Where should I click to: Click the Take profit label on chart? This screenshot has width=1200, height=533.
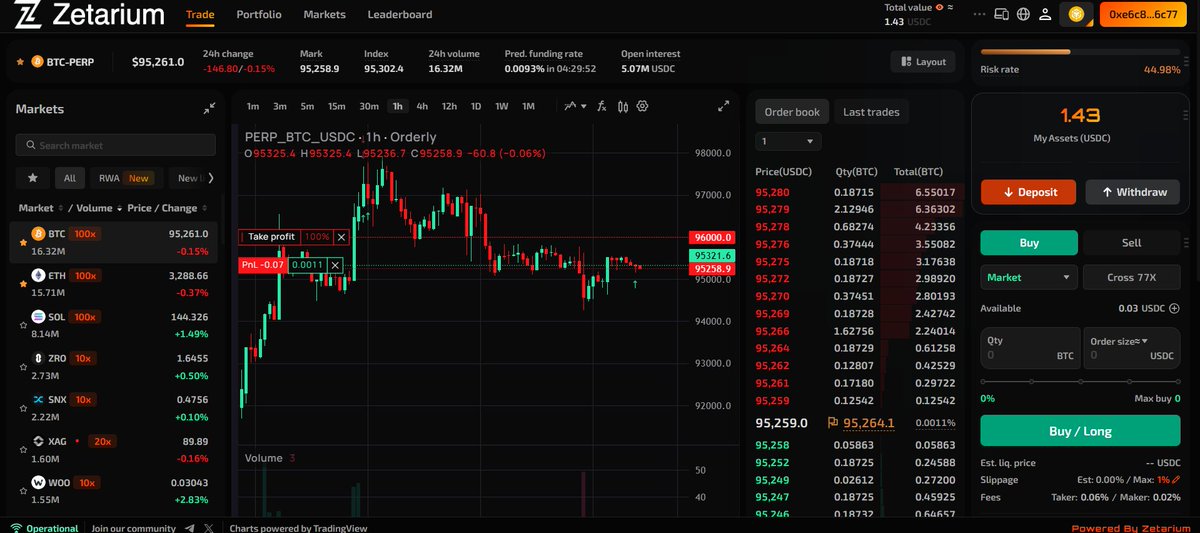point(271,237)
